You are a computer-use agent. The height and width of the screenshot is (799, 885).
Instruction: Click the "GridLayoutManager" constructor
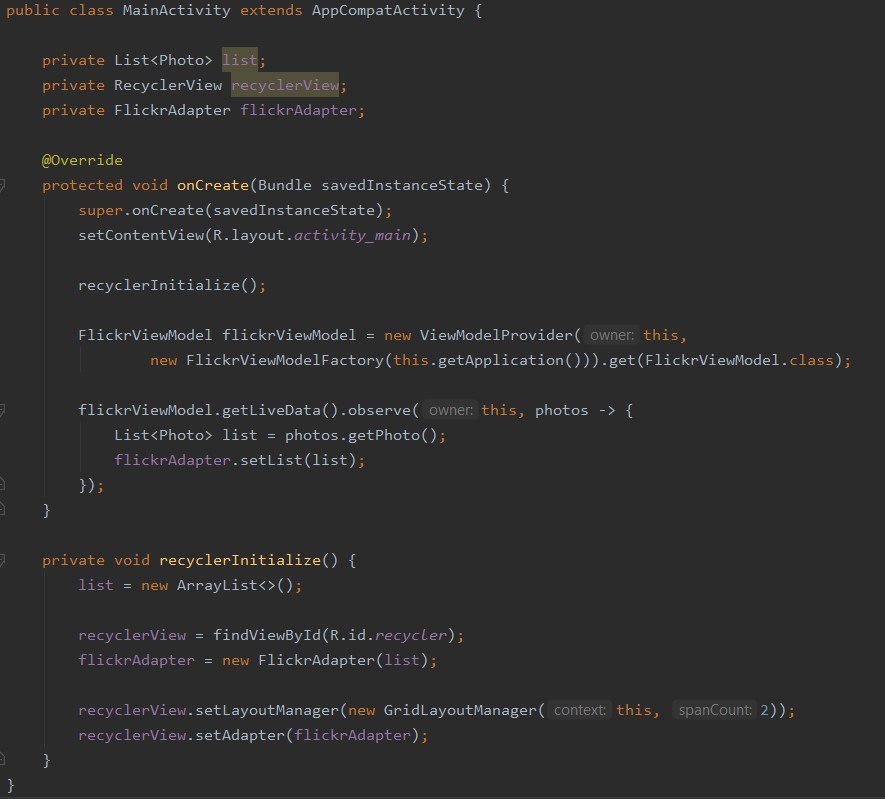coord(461,710)
